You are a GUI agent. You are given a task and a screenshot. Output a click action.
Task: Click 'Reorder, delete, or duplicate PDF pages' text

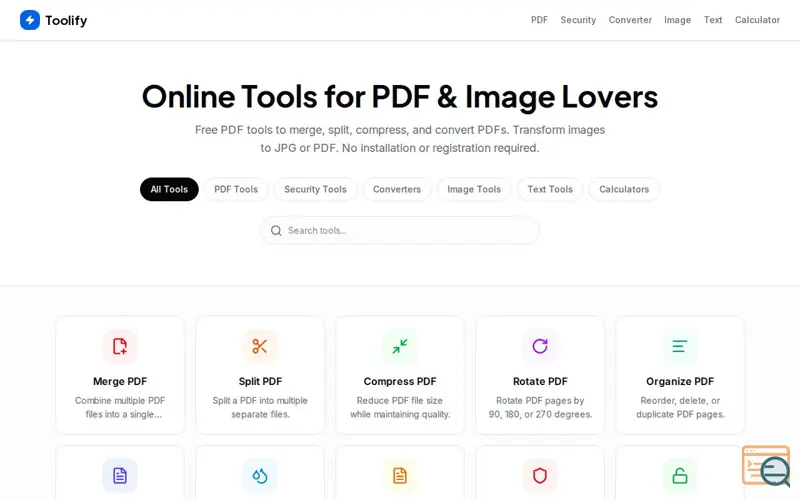click(680, 407)
